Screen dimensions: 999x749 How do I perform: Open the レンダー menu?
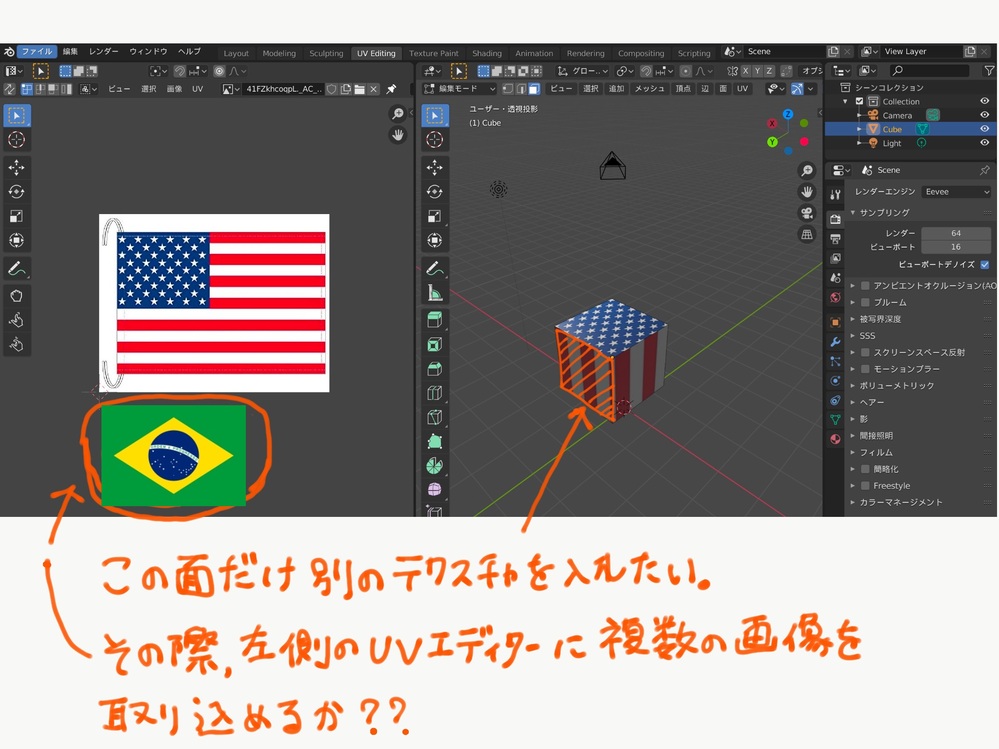pyautogui.click(x=104, y=52)
